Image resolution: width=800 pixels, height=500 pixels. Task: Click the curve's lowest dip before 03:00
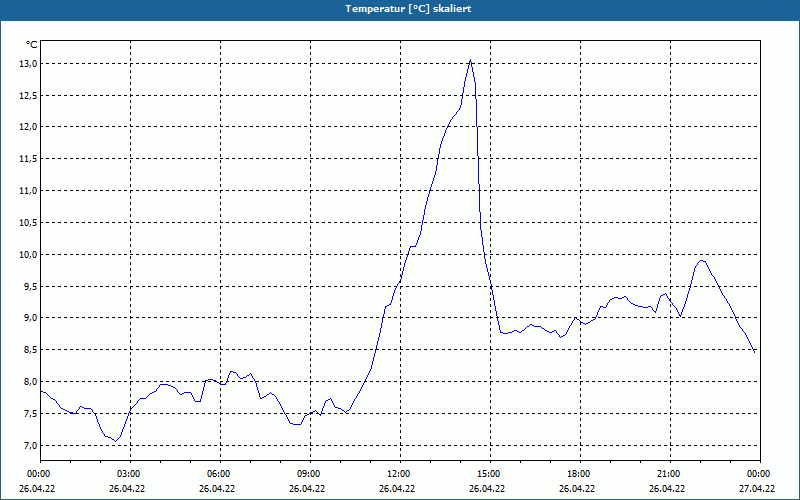tap(116, 441)
